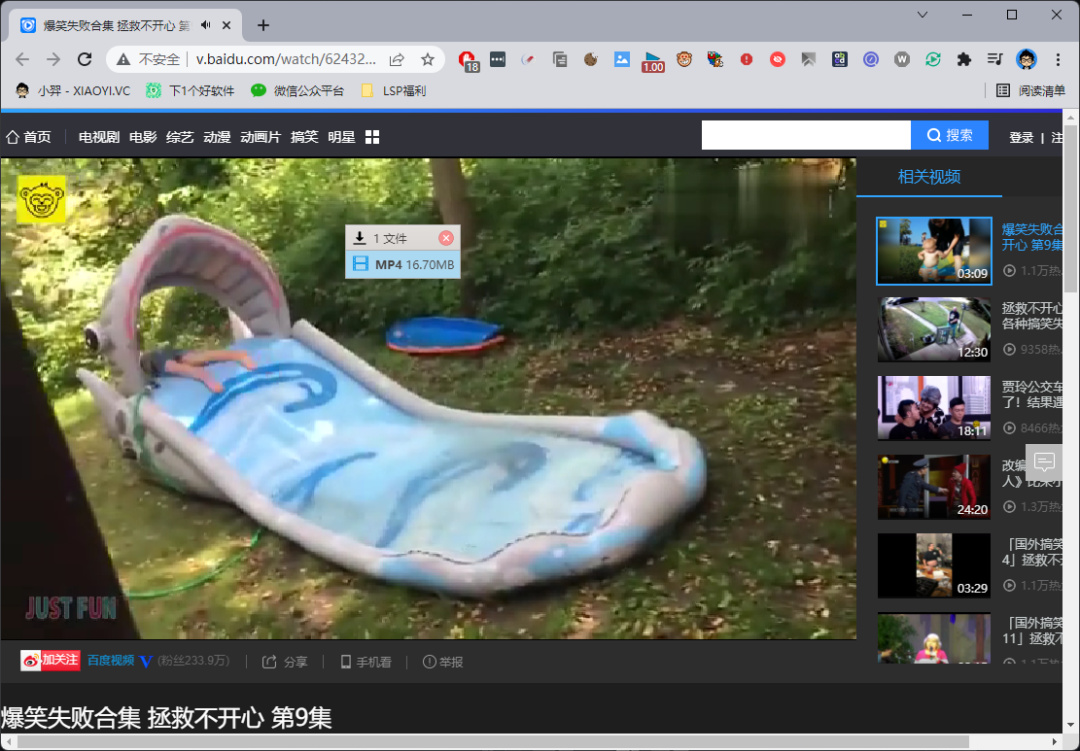Open the Chrome extensions puzzle icon
The height and width of the screenshot is (751, 1080).
coord(964,59)
